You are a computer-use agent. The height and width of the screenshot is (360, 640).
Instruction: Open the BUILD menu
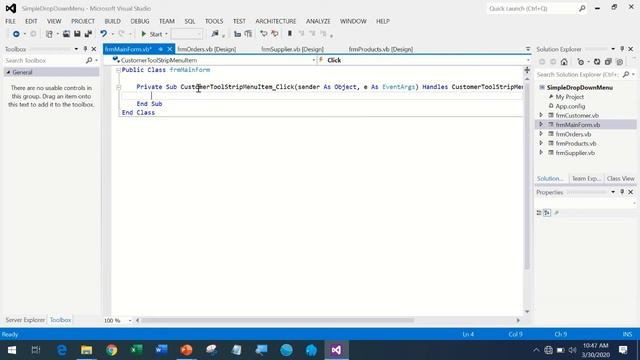(113, 21)
